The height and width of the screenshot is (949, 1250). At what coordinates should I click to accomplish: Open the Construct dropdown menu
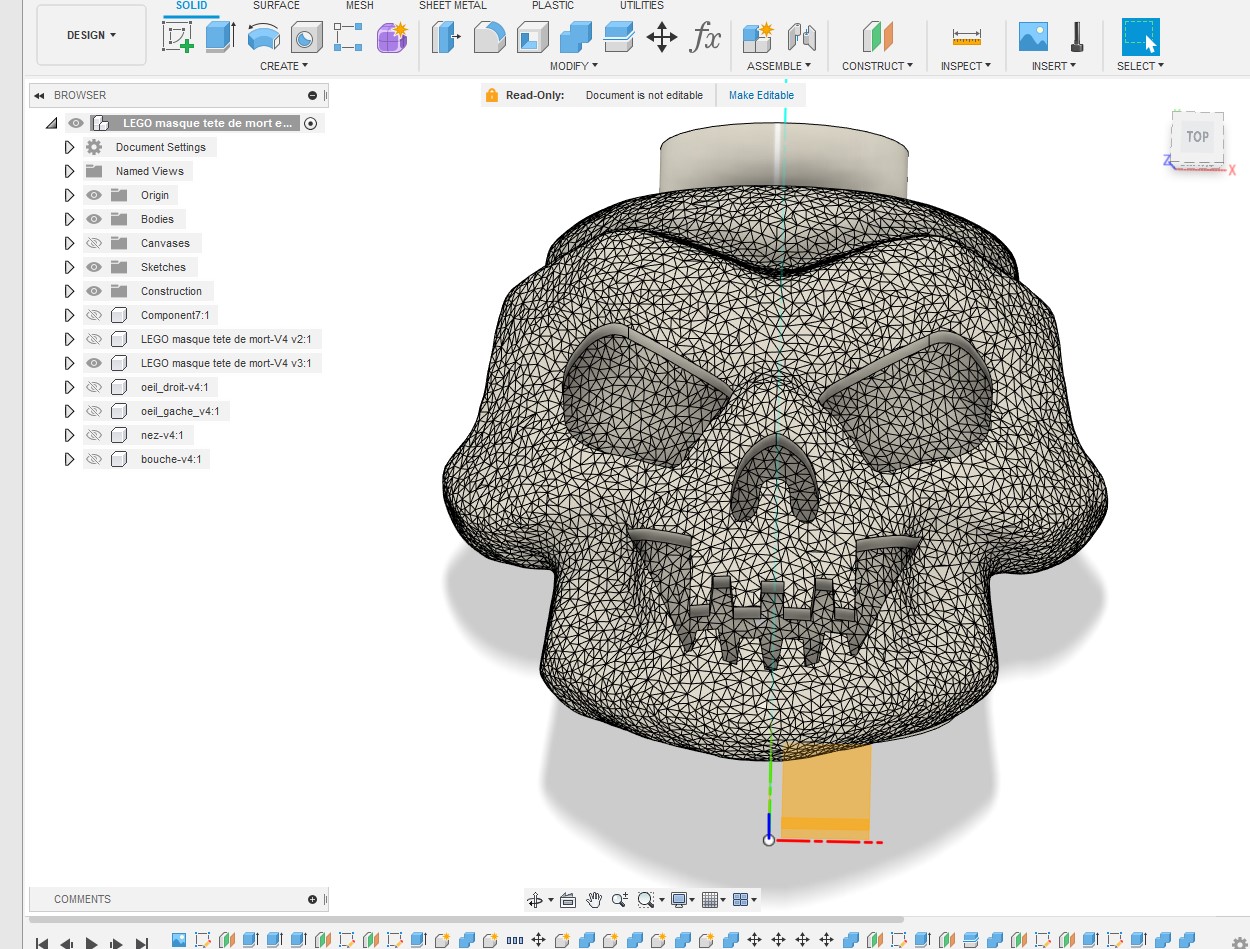pyautogui.click(x=877, y=66)
